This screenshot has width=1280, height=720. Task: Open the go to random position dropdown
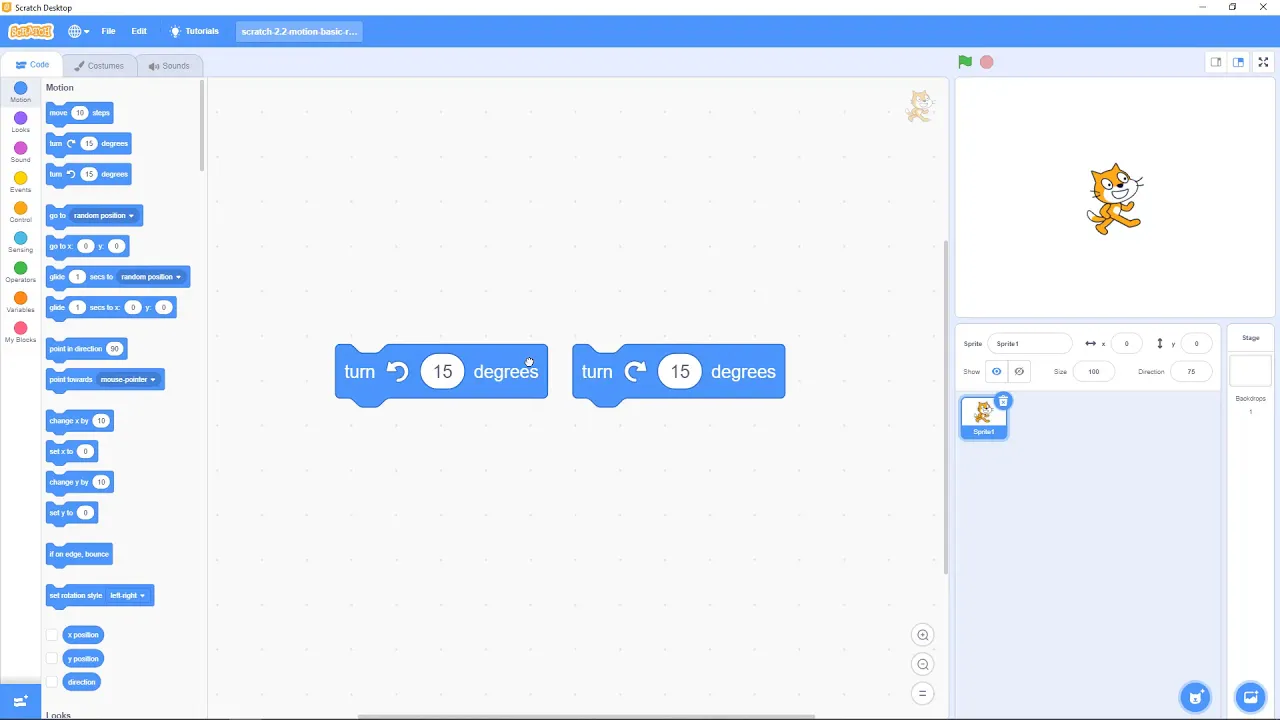click(104, 216)
